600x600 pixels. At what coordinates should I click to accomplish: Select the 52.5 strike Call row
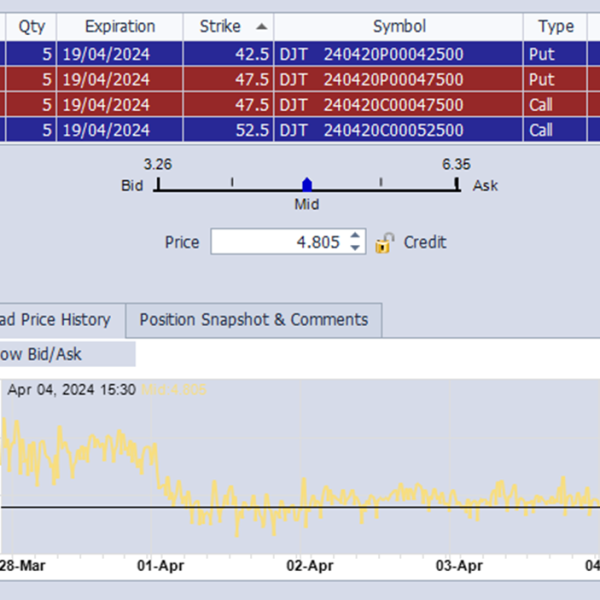point(300,130)
